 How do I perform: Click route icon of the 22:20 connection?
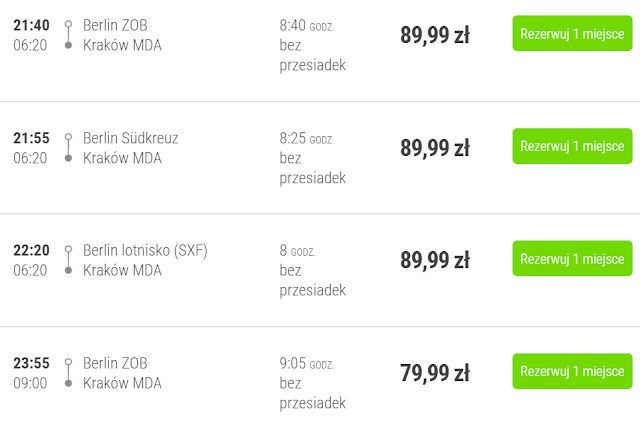point(67,259)
